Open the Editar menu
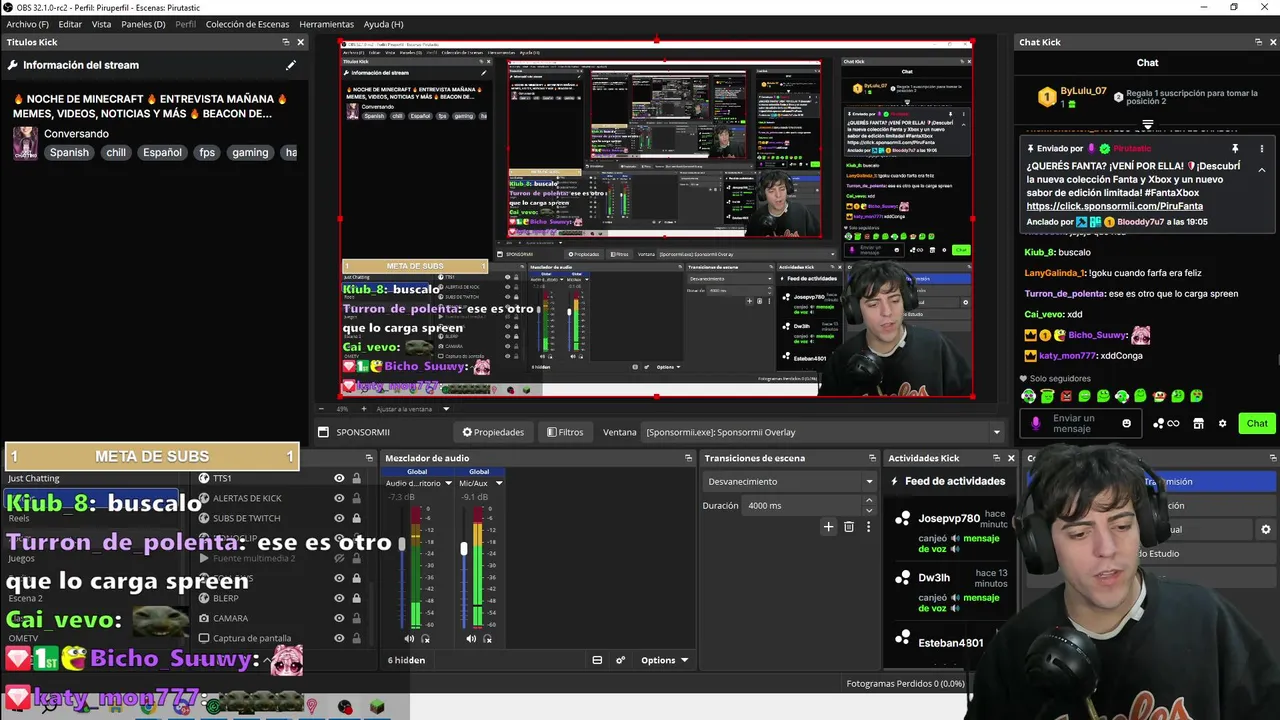This screenshot has width=1280, height=720. coord(70,24)
